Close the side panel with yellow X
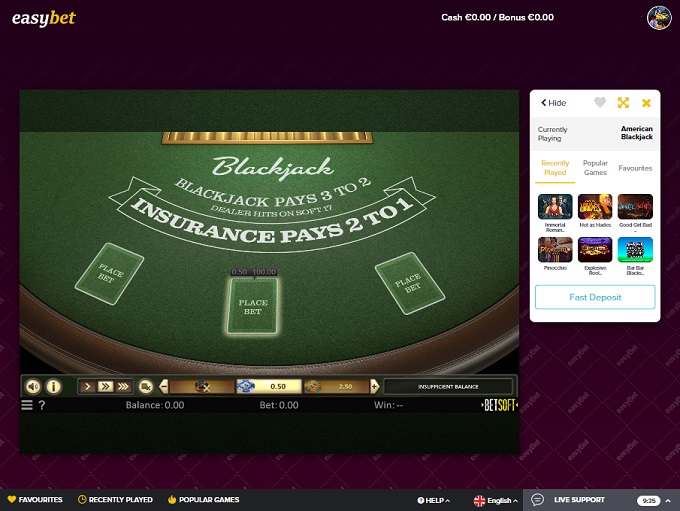680x511 pixels. tap(646, 103)
